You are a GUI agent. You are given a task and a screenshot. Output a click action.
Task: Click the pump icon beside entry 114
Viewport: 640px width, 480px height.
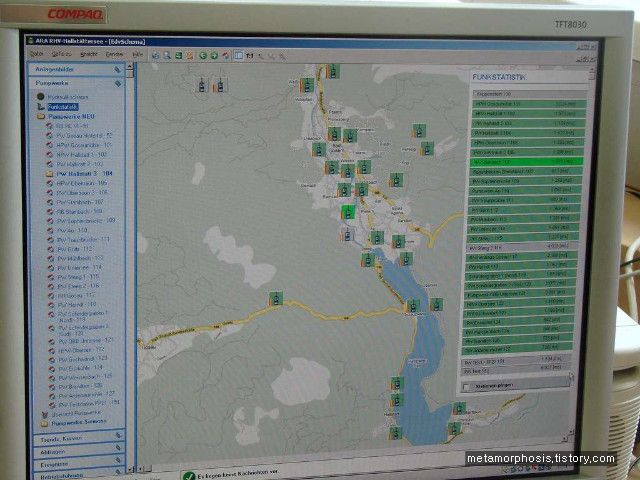[x=51, y=268]
